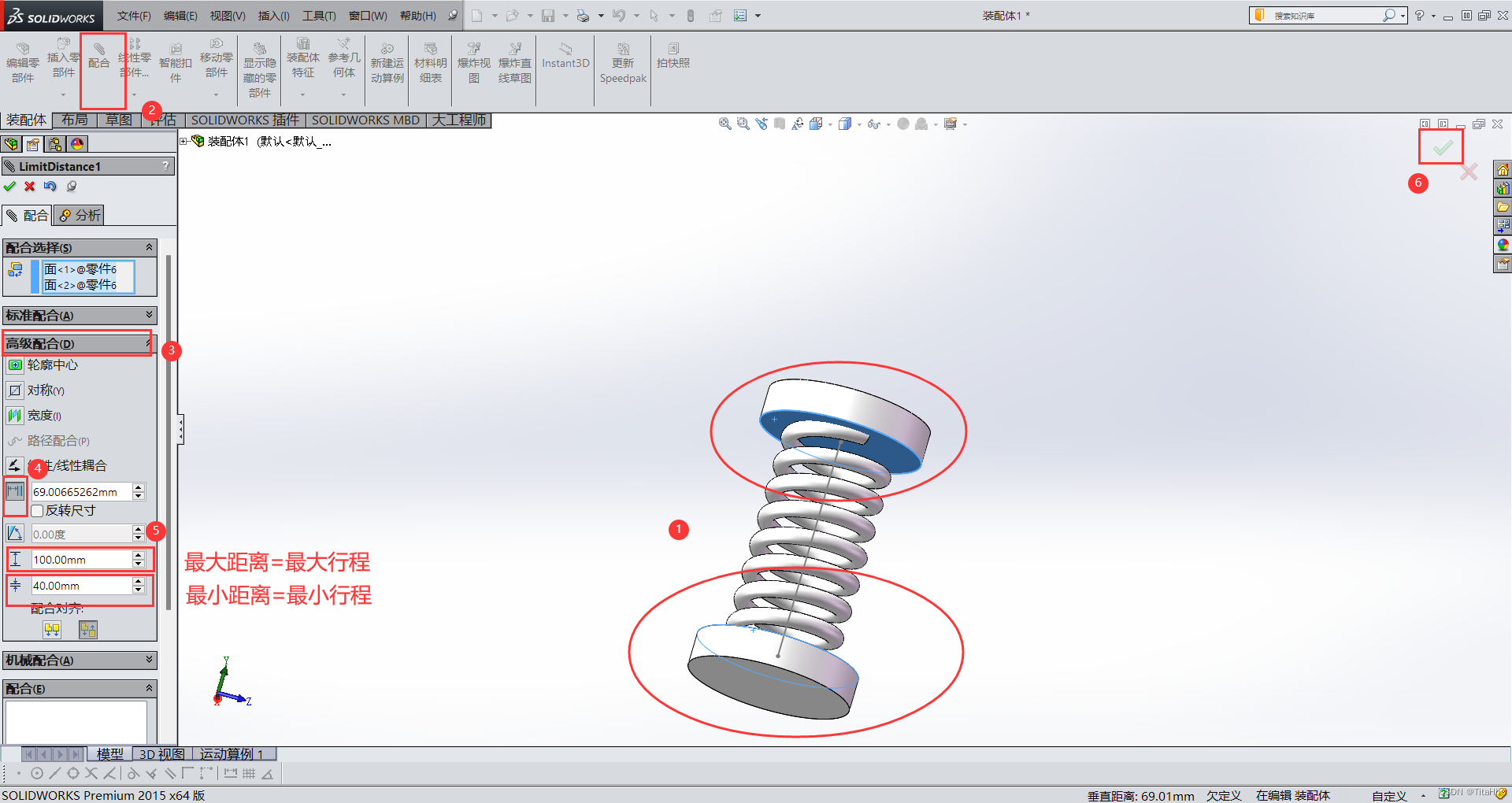Open the FeatureManager design tree tab

pyautogui.click(x=11, y=144)
